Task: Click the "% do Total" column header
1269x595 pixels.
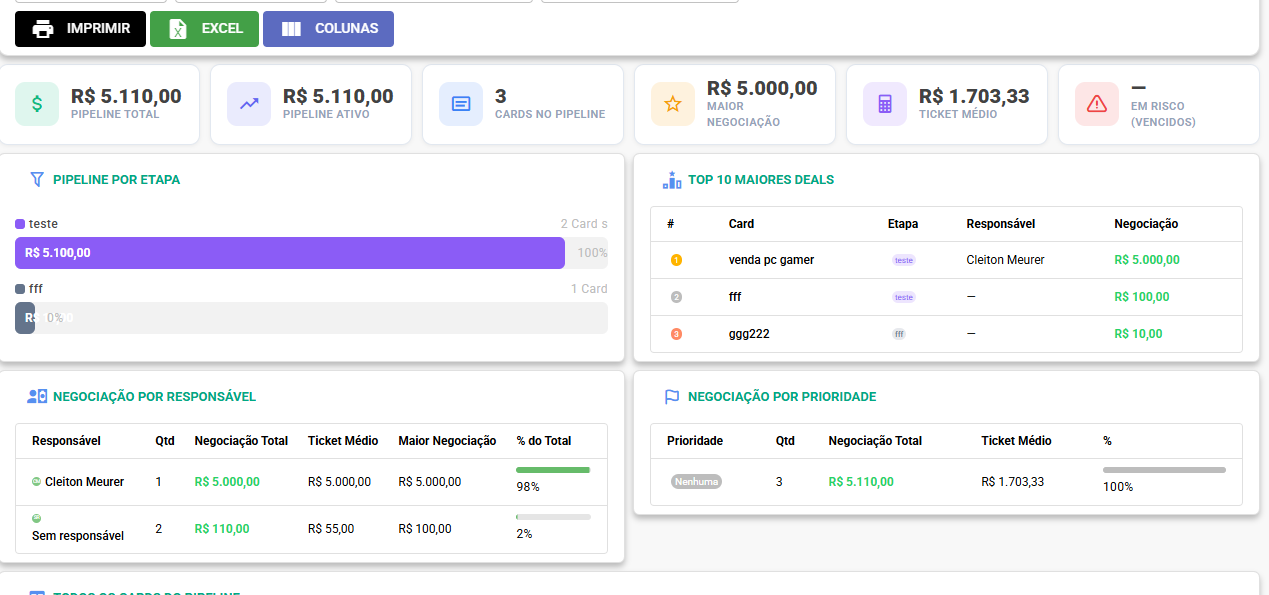Action: point(544,441)
